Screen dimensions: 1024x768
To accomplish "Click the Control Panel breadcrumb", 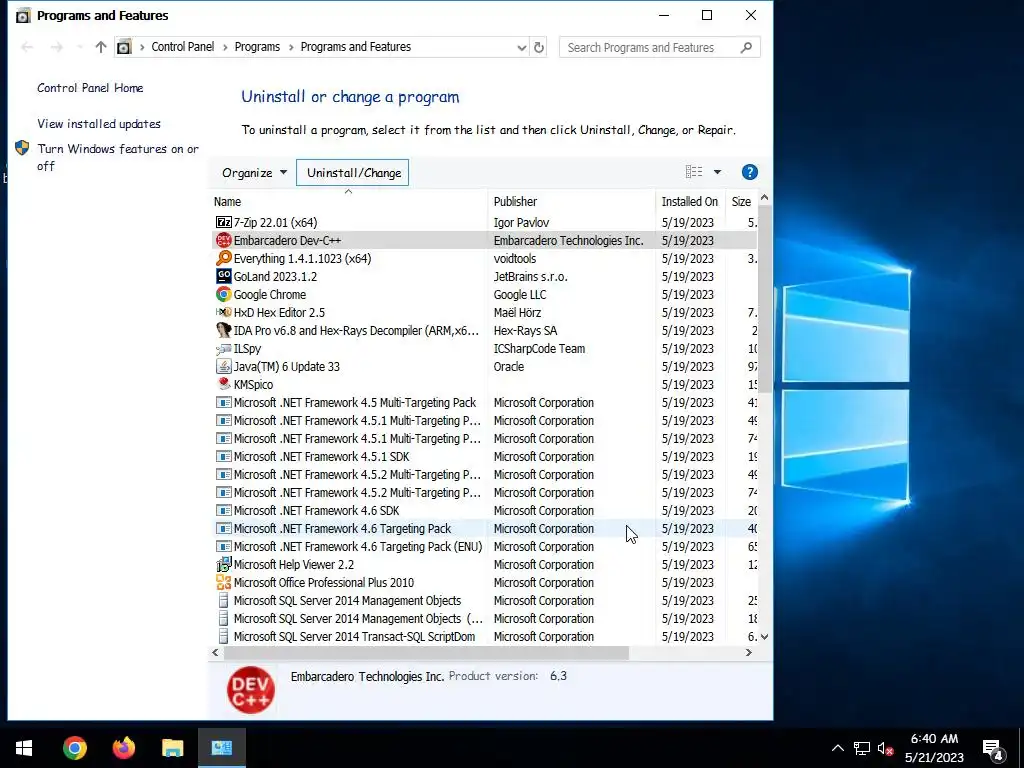I will [183, 47].
